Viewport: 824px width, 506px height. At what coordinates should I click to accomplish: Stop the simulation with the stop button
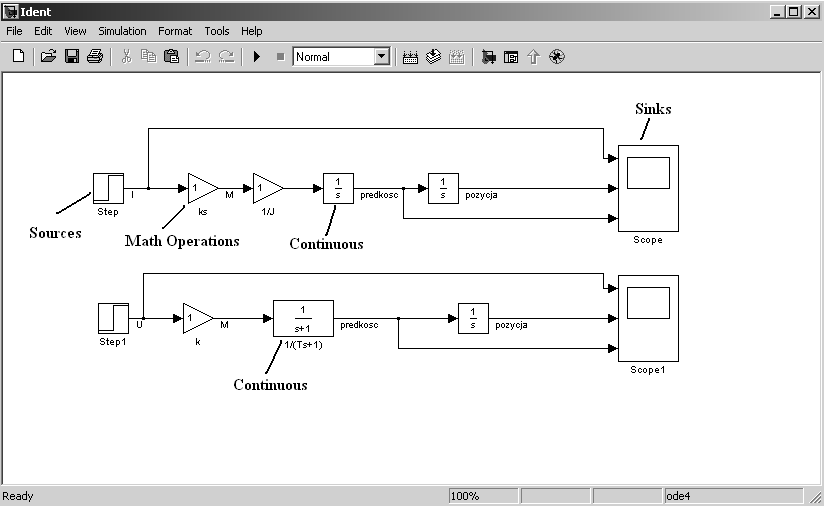tap(280, 57)
